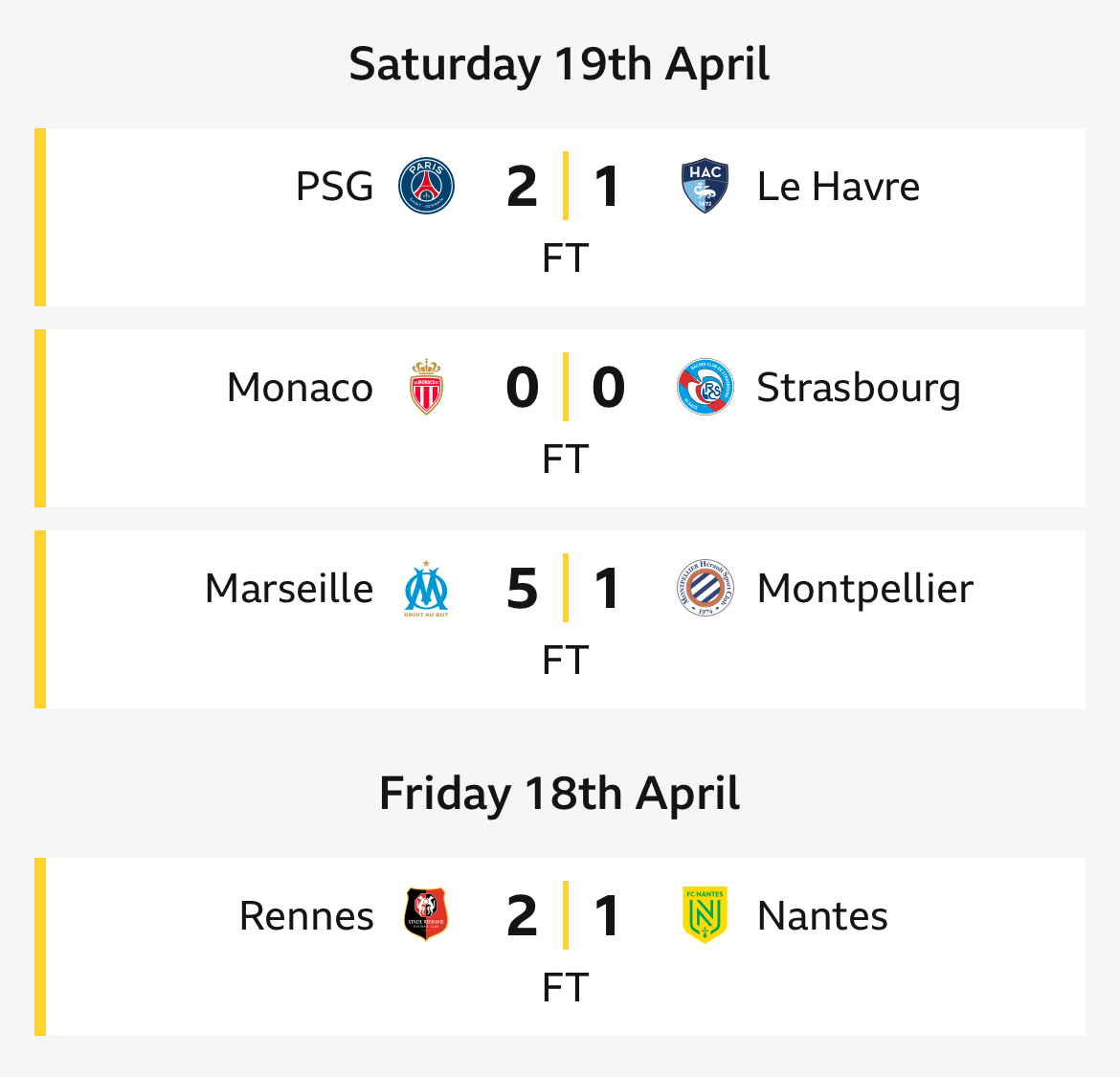This screenshot has height=1077, width=1120.
Task: Click the Montpellier club crest
Action: (705, 588)
